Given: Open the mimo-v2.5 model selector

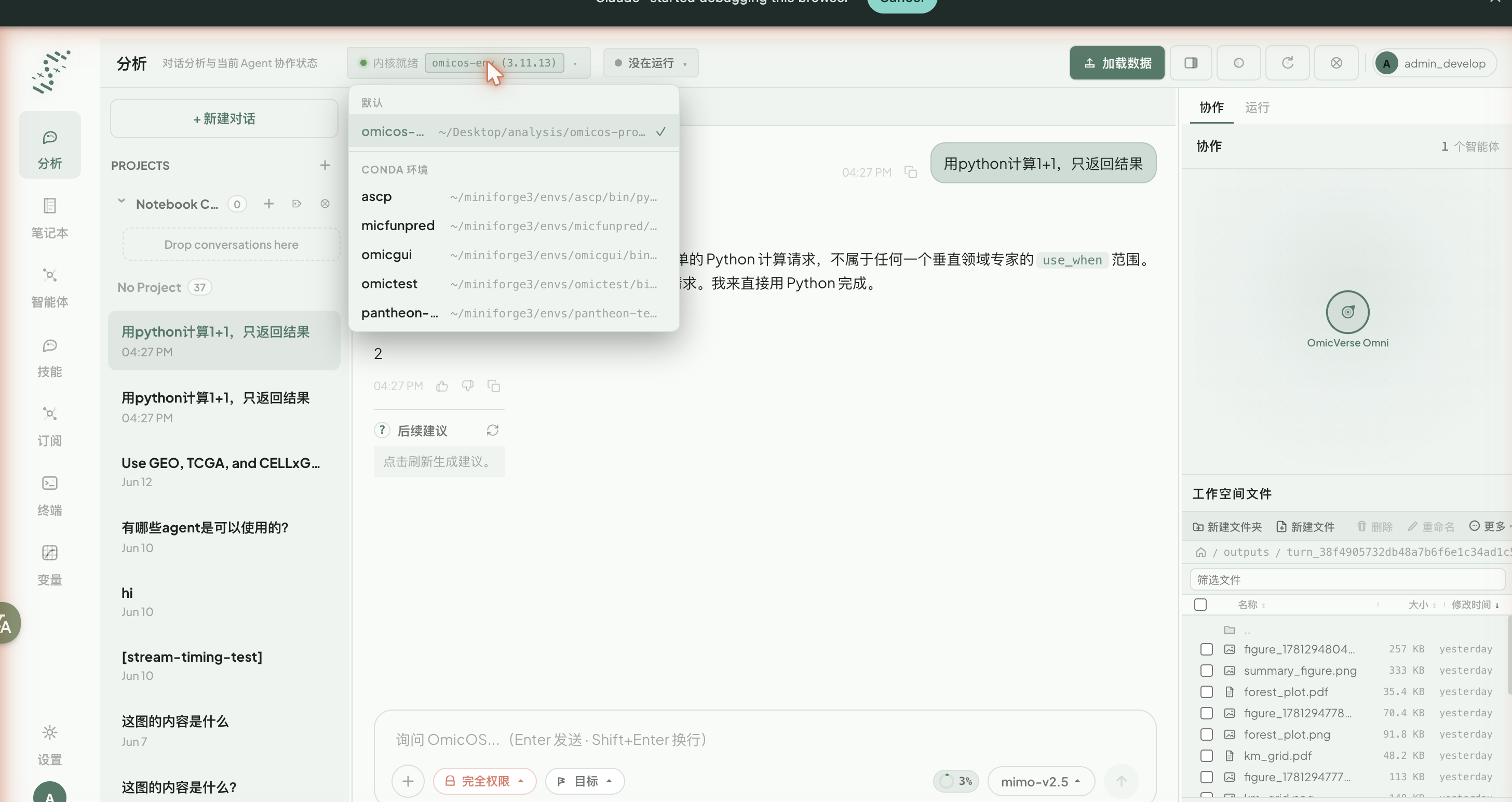Looking at the screenshot, I should [1041, 781].
